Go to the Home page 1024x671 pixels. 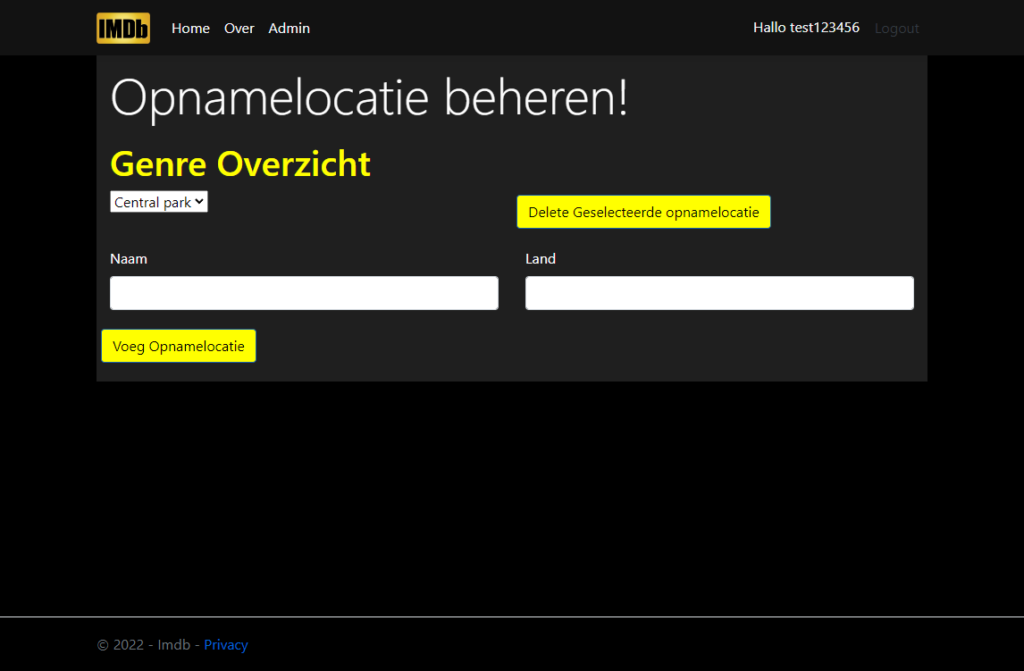(191, 28)
